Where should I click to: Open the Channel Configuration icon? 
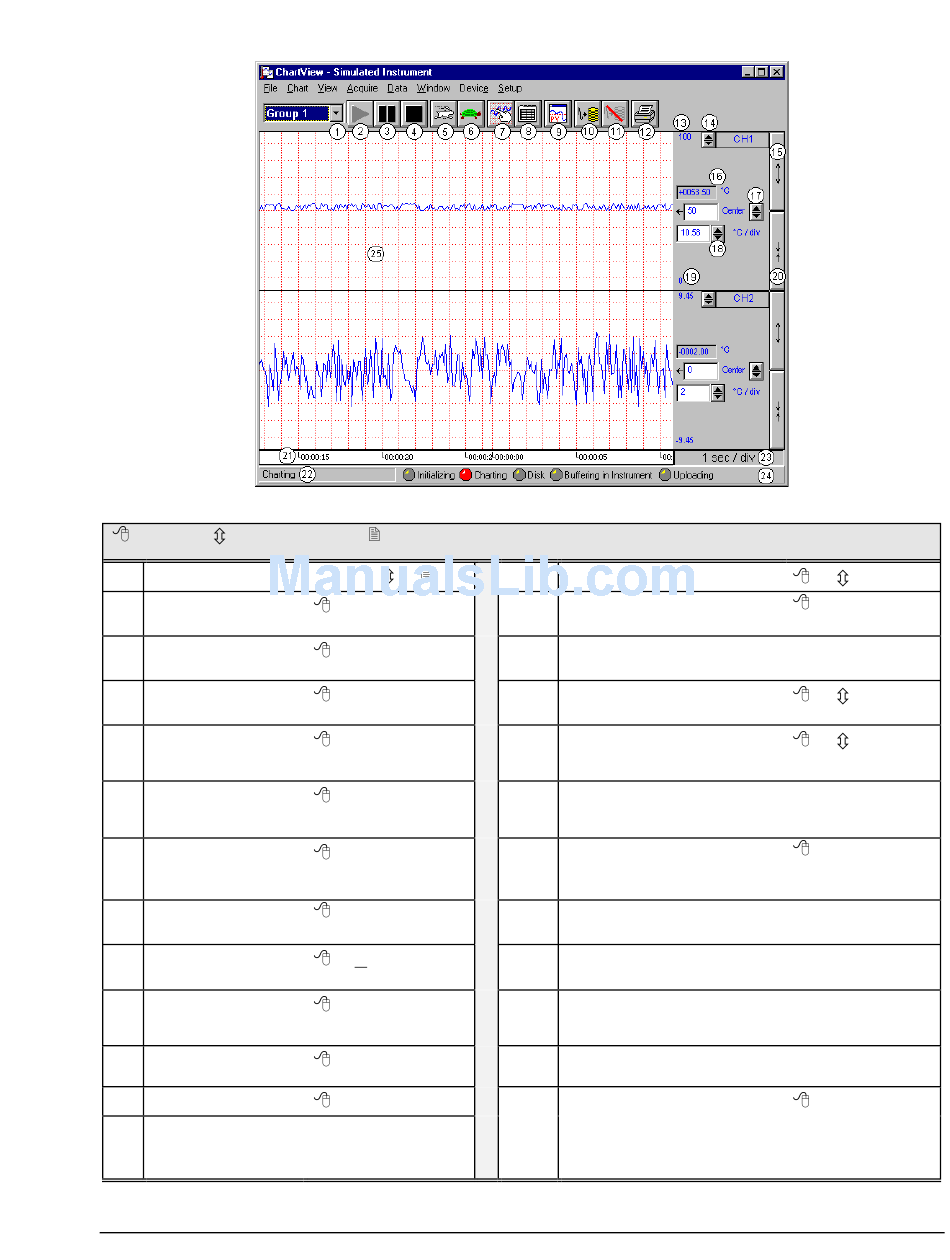(x=528, y=113)
